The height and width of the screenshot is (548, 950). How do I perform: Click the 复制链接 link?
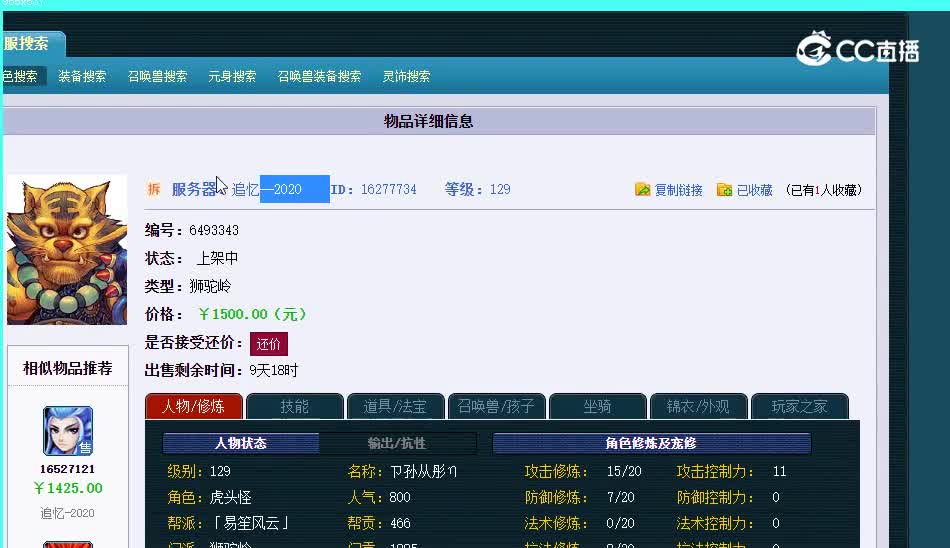click(x=679, y=190)
